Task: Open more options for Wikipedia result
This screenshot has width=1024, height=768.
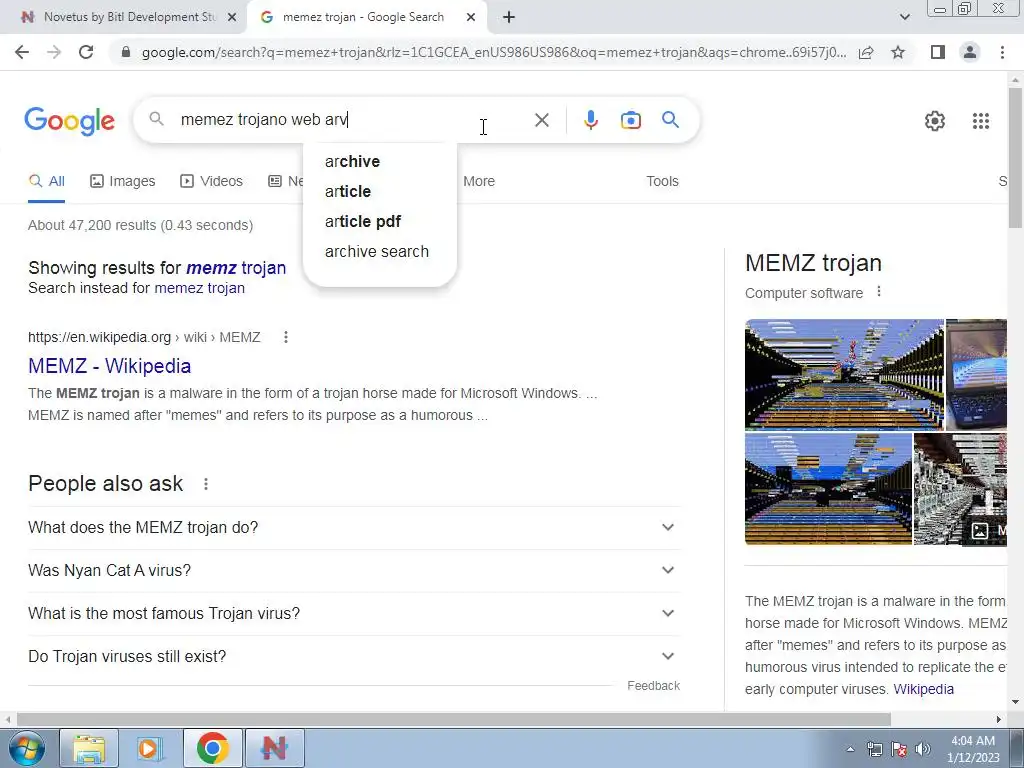Action: [285, 337]
